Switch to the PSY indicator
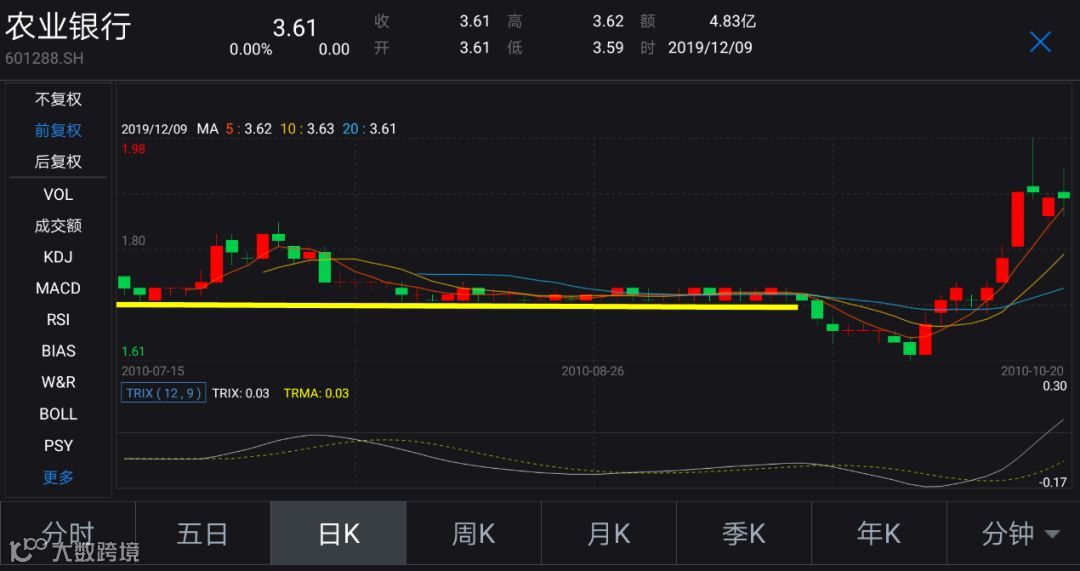The height and width of the screenshot is (571, 1080). (59, 446)
